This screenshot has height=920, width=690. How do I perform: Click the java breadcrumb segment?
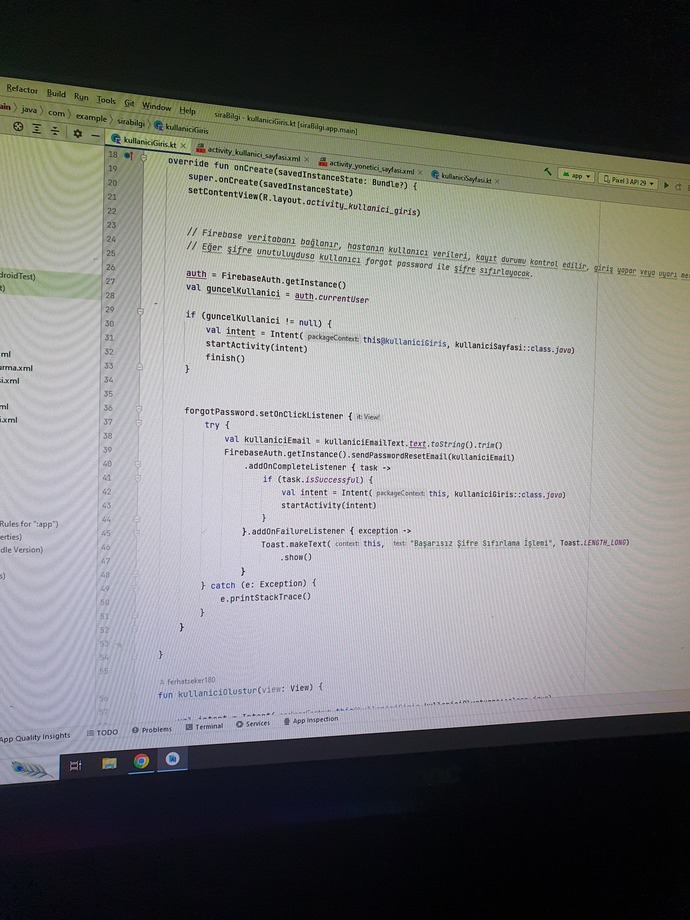(29, 110)
